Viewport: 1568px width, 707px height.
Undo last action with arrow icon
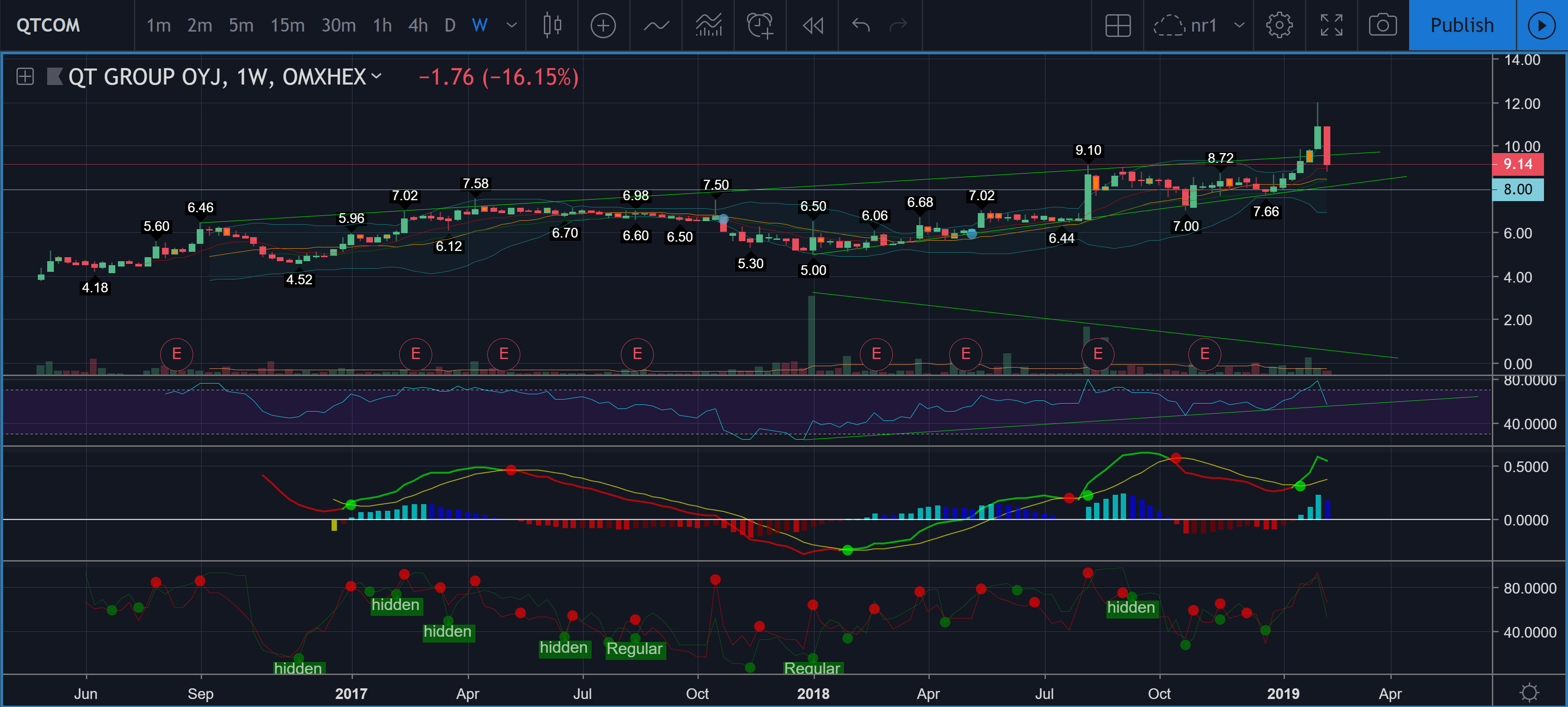coord(861,25)
